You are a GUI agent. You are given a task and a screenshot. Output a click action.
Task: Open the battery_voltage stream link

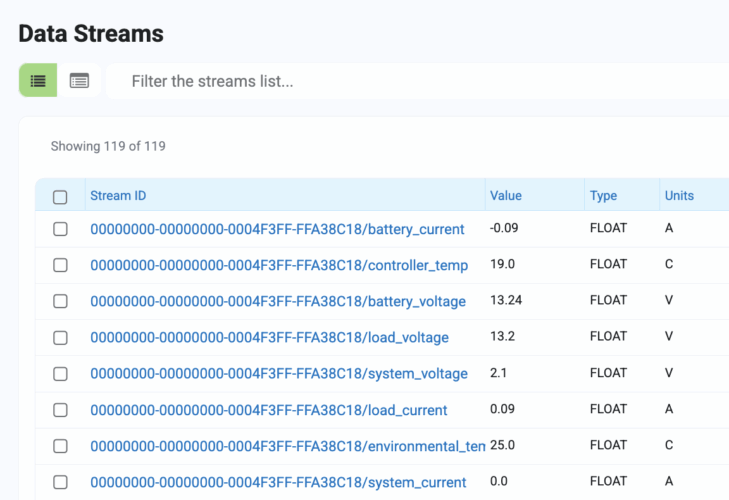coord(278,301)
